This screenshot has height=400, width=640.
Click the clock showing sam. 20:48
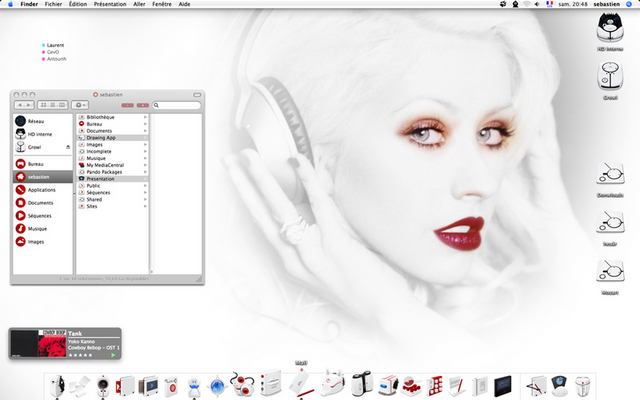tap(573, 4)
